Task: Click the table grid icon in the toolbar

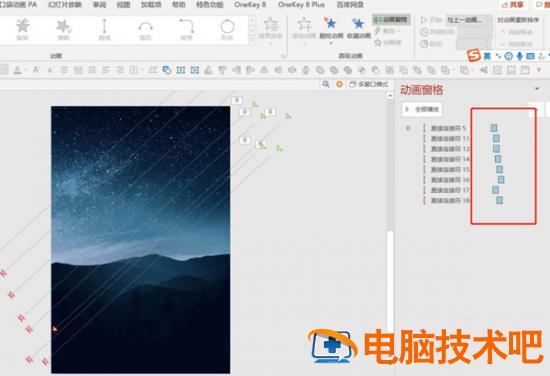Action: [133, 70]
